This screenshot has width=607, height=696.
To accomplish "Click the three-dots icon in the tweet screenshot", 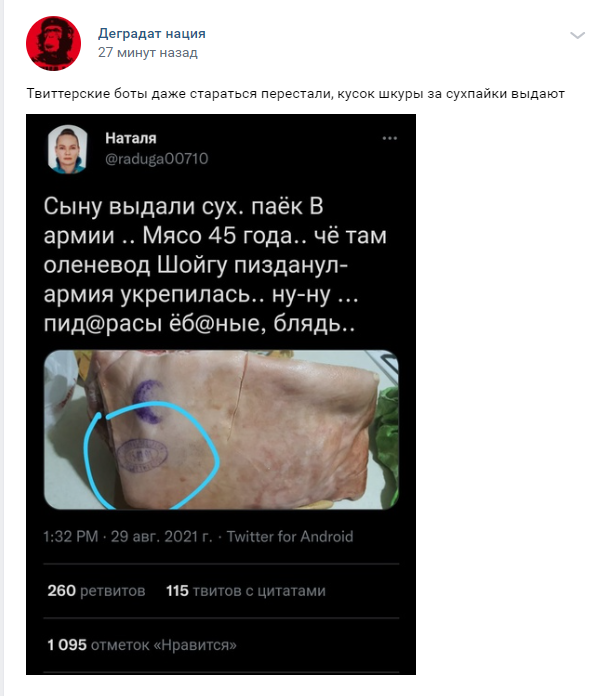I will point(390,138).
